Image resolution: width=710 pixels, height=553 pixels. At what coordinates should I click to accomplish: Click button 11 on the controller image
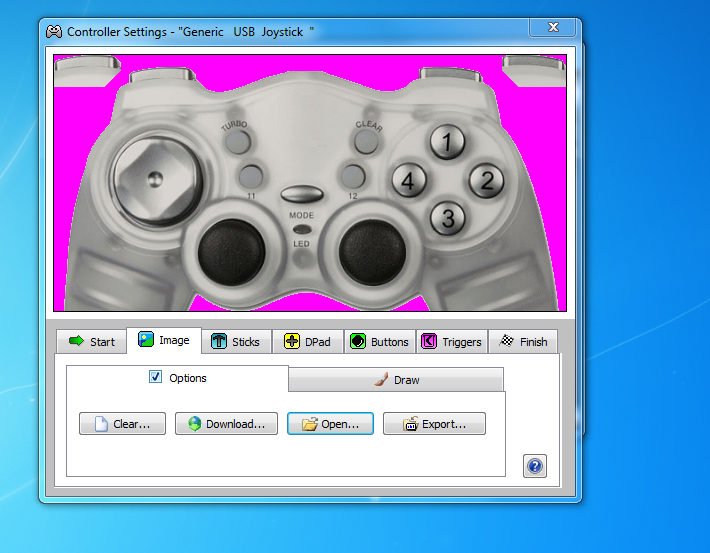251,176
